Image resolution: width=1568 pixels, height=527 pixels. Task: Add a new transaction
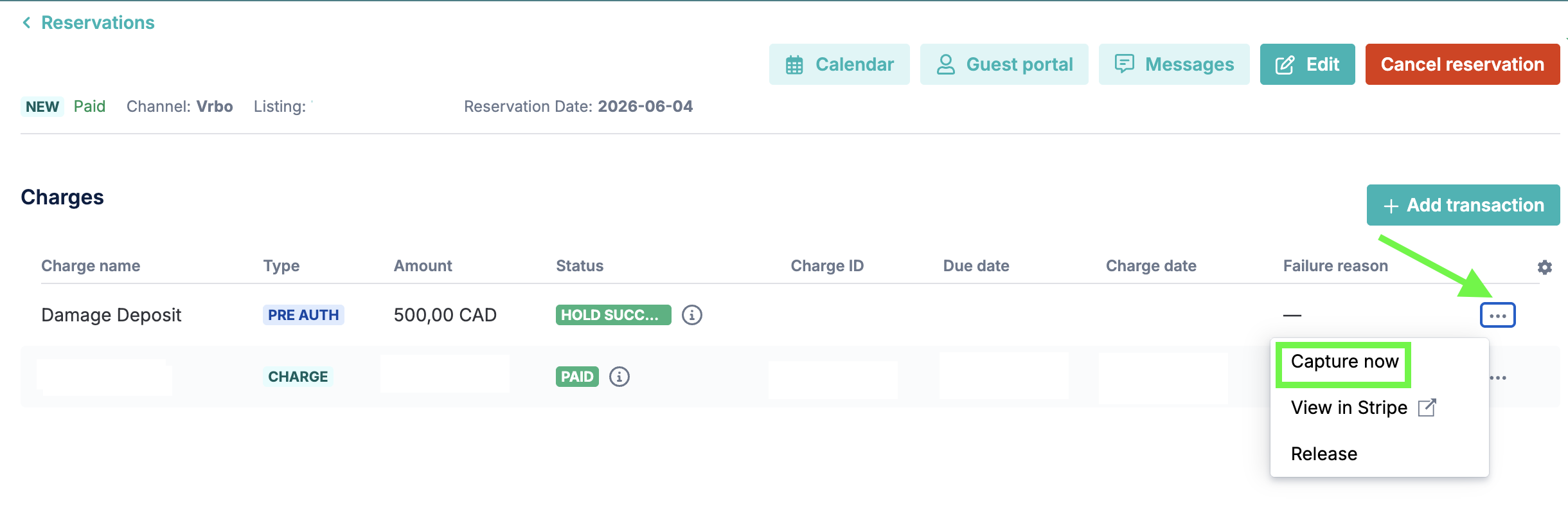click(x=1463, y=205)
